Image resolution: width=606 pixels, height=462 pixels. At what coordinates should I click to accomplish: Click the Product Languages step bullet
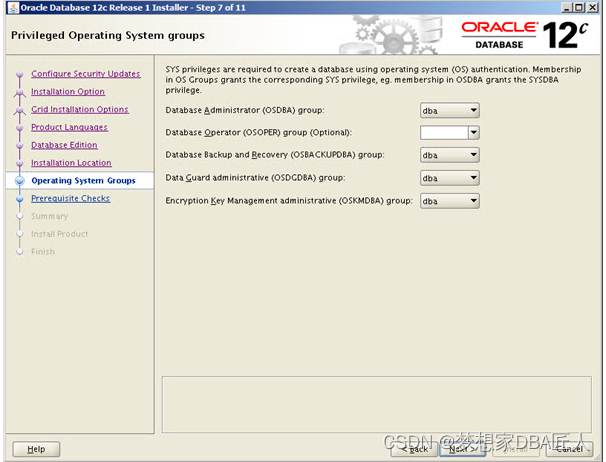point(20,128)
